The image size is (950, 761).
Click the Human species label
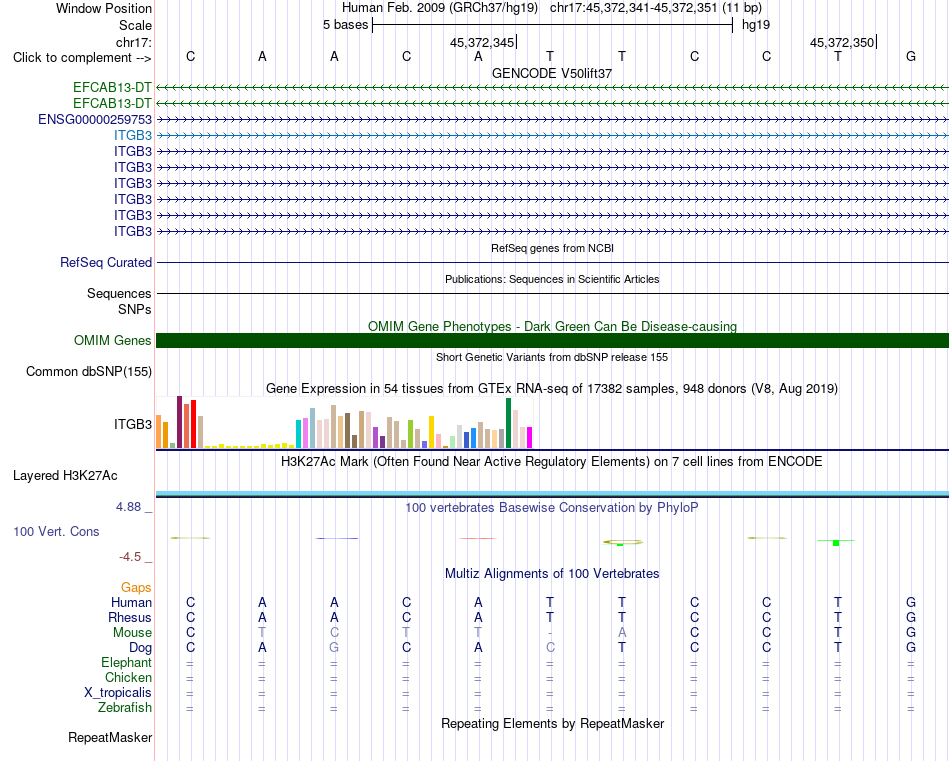pyautogui.click(x=131, y=602)
